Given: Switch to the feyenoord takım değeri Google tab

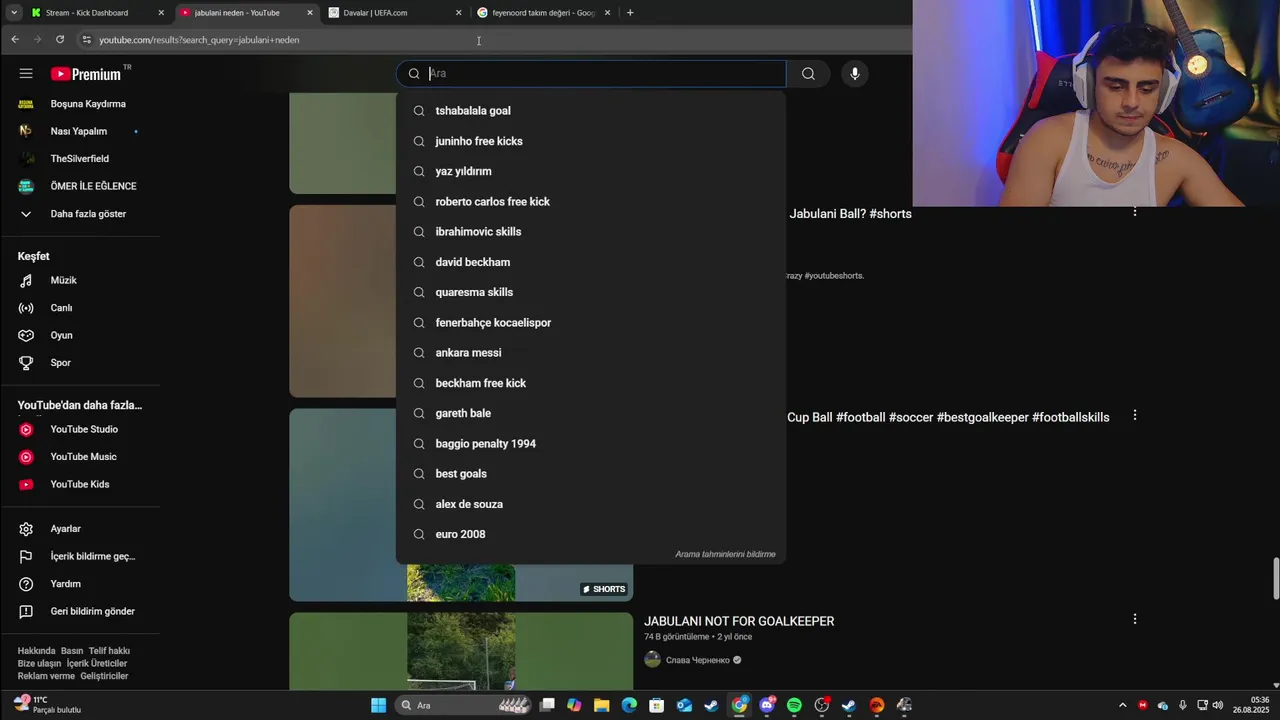Looking at the screenshot, I should (x=543, y=13).
